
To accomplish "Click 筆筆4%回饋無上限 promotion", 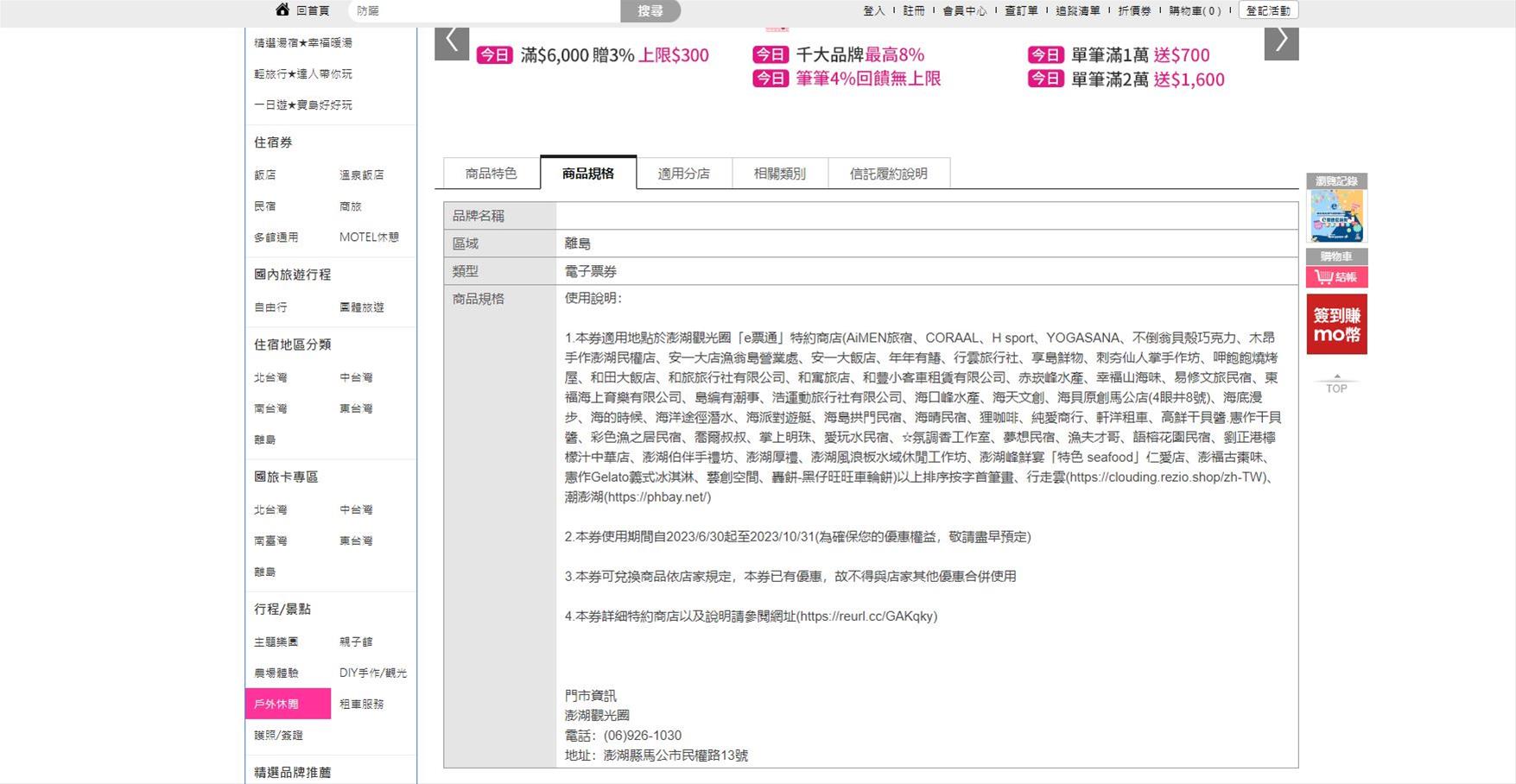I will [x=847, y=79].
